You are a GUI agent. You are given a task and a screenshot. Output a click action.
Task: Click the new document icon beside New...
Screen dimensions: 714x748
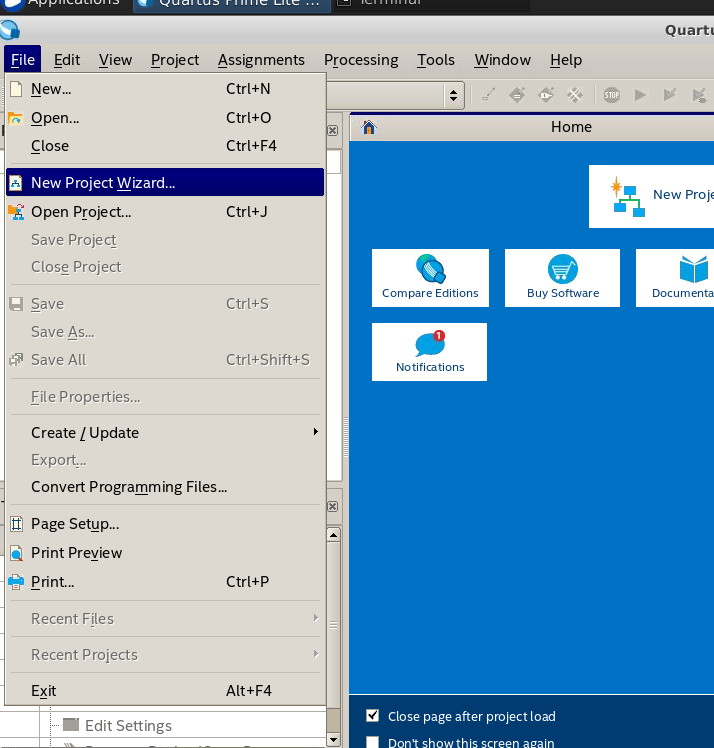[16, 89]
